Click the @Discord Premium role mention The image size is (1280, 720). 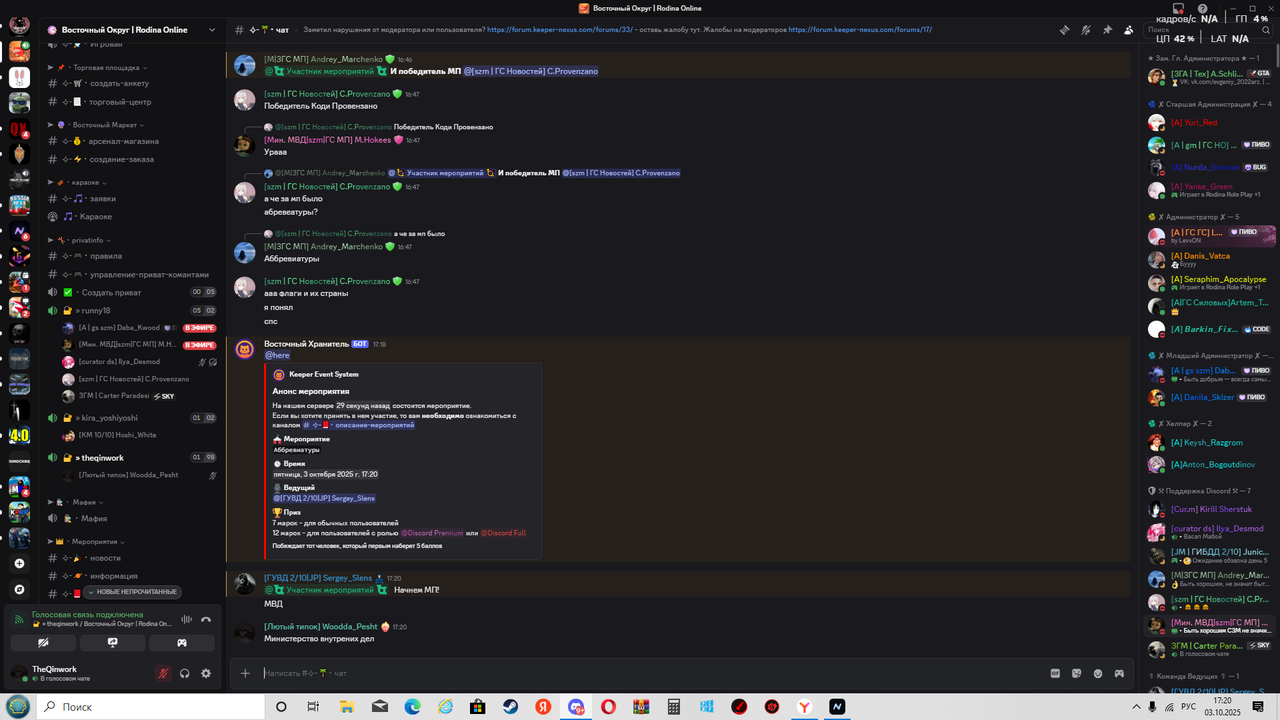pyautogui.click(x=432, y=533)
